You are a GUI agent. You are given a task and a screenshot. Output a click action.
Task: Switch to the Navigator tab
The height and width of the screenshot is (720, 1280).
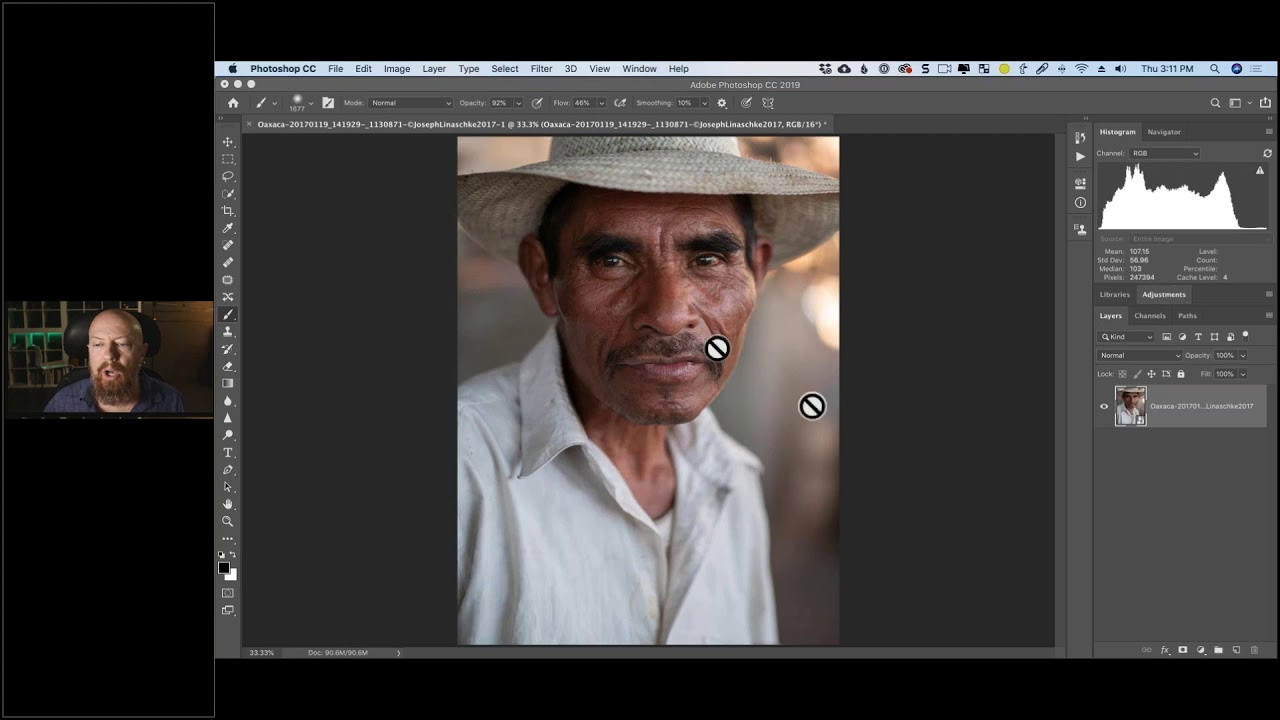[1164, 132]
